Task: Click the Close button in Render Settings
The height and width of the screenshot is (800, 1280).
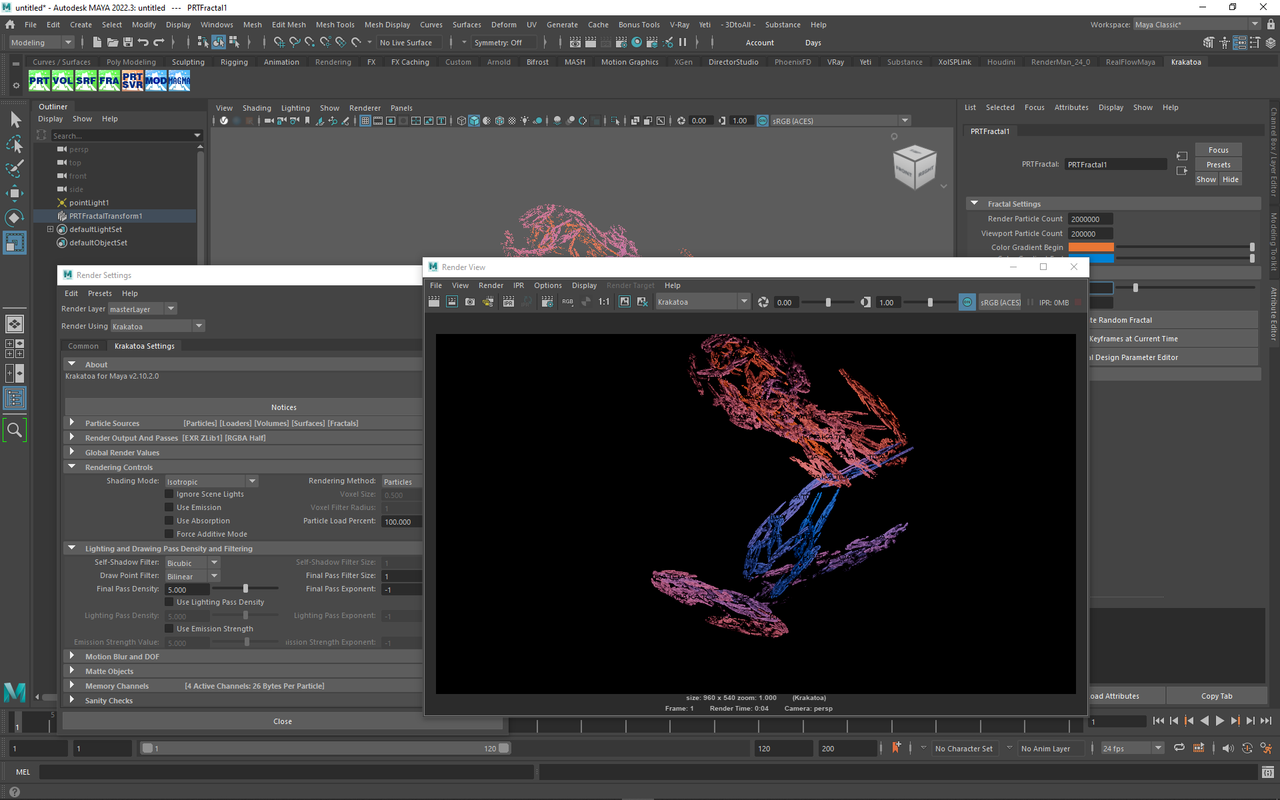Action: 283,721
